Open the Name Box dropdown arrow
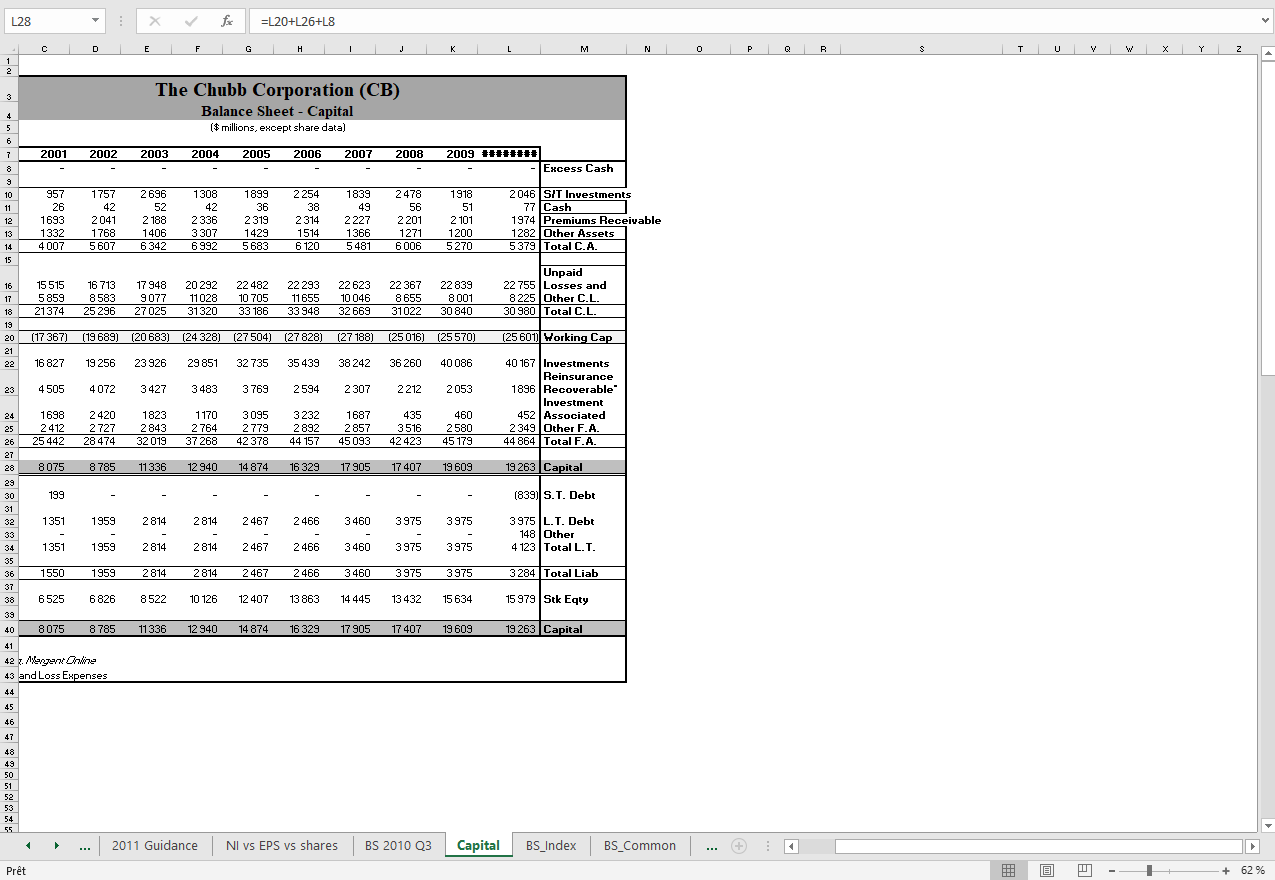This screenshot has height=880, width=1275. pyautogui.click(x=95, y=21)
